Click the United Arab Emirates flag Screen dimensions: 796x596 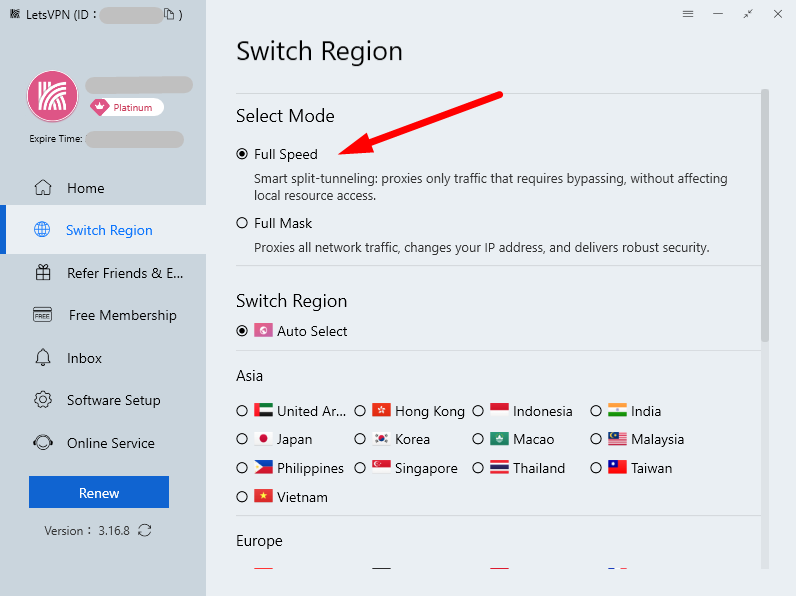tap(263, 410)
